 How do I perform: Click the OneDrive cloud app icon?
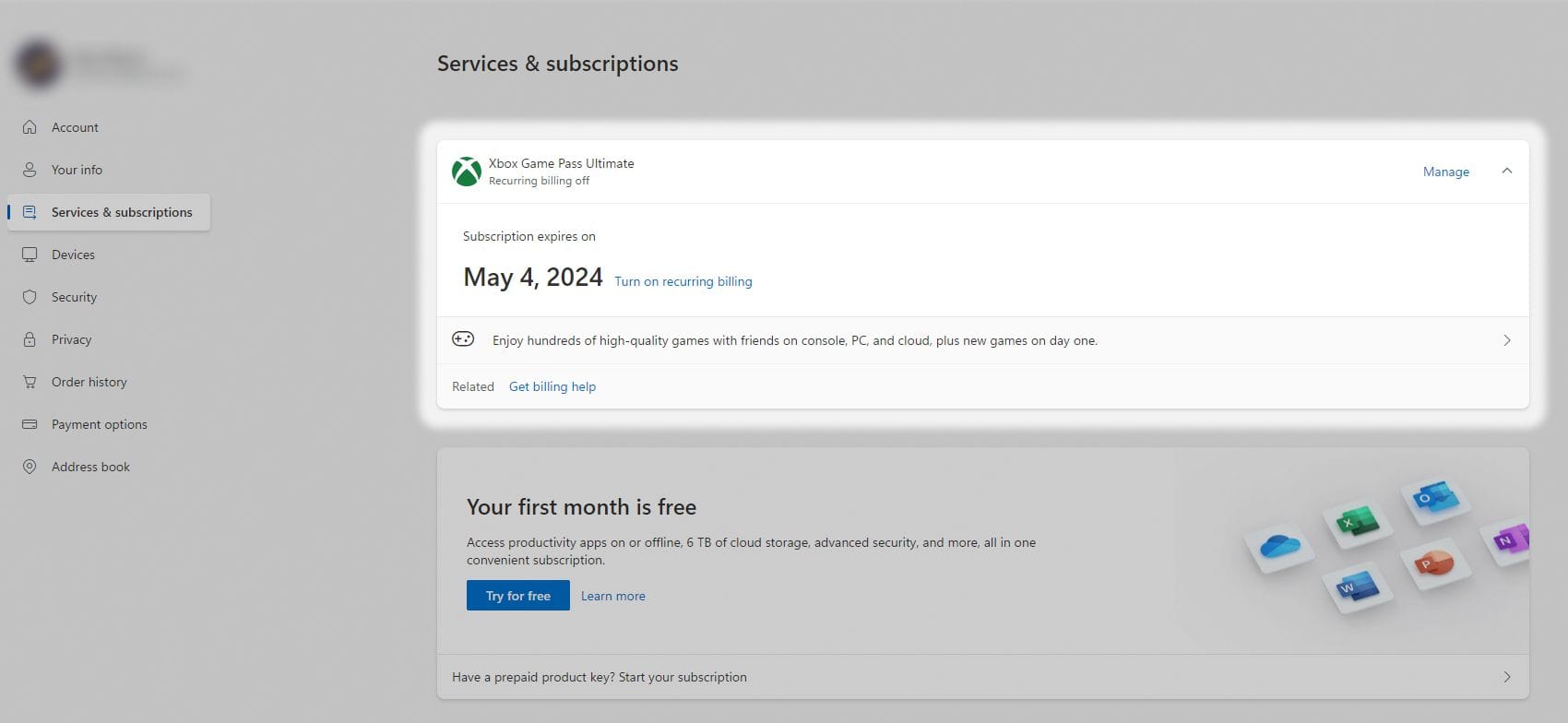[x=1278, y=546]
